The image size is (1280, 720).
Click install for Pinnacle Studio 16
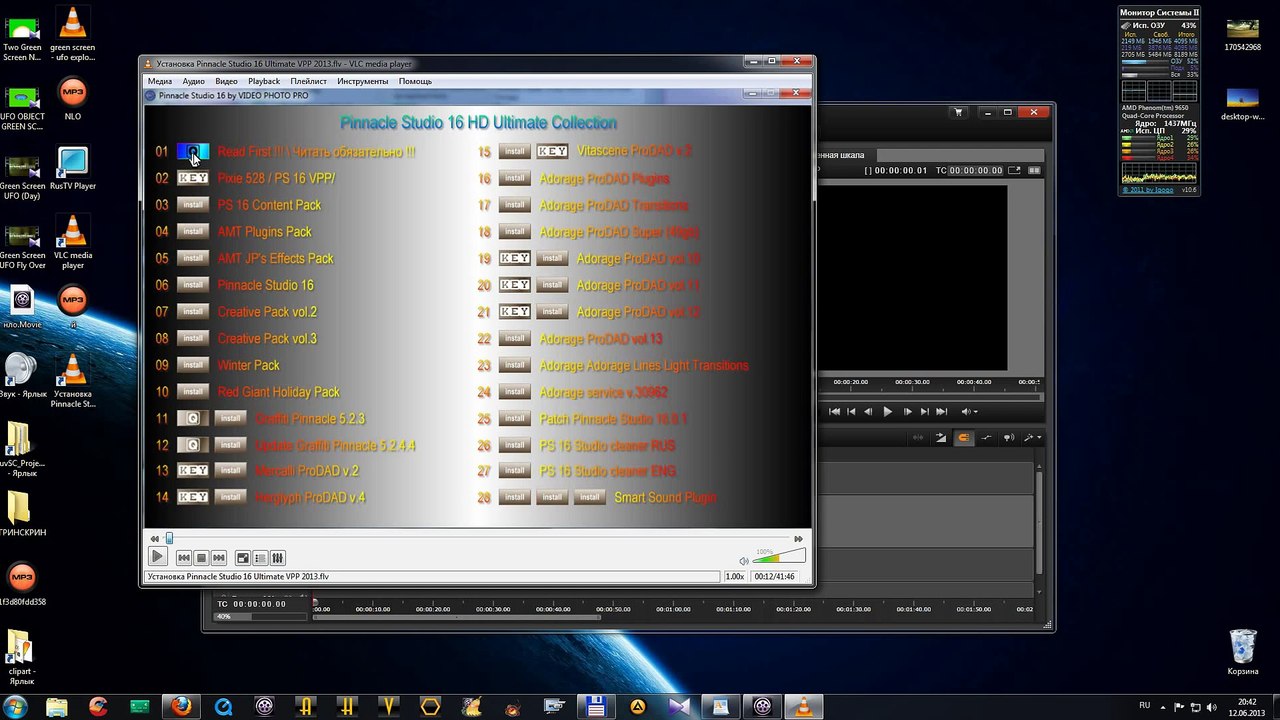[193, 285]
